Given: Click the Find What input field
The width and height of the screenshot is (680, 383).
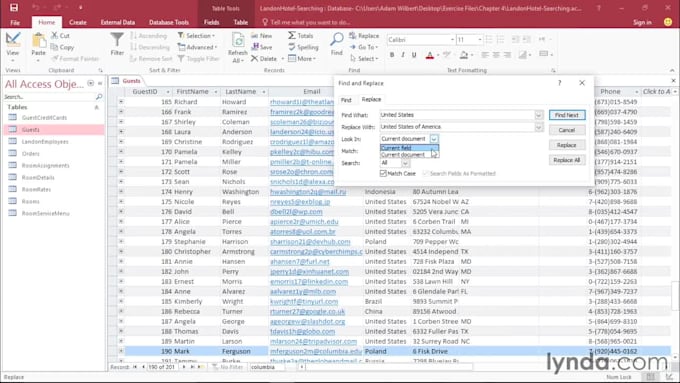Looking at the screenshot, I should click(457, 115).
